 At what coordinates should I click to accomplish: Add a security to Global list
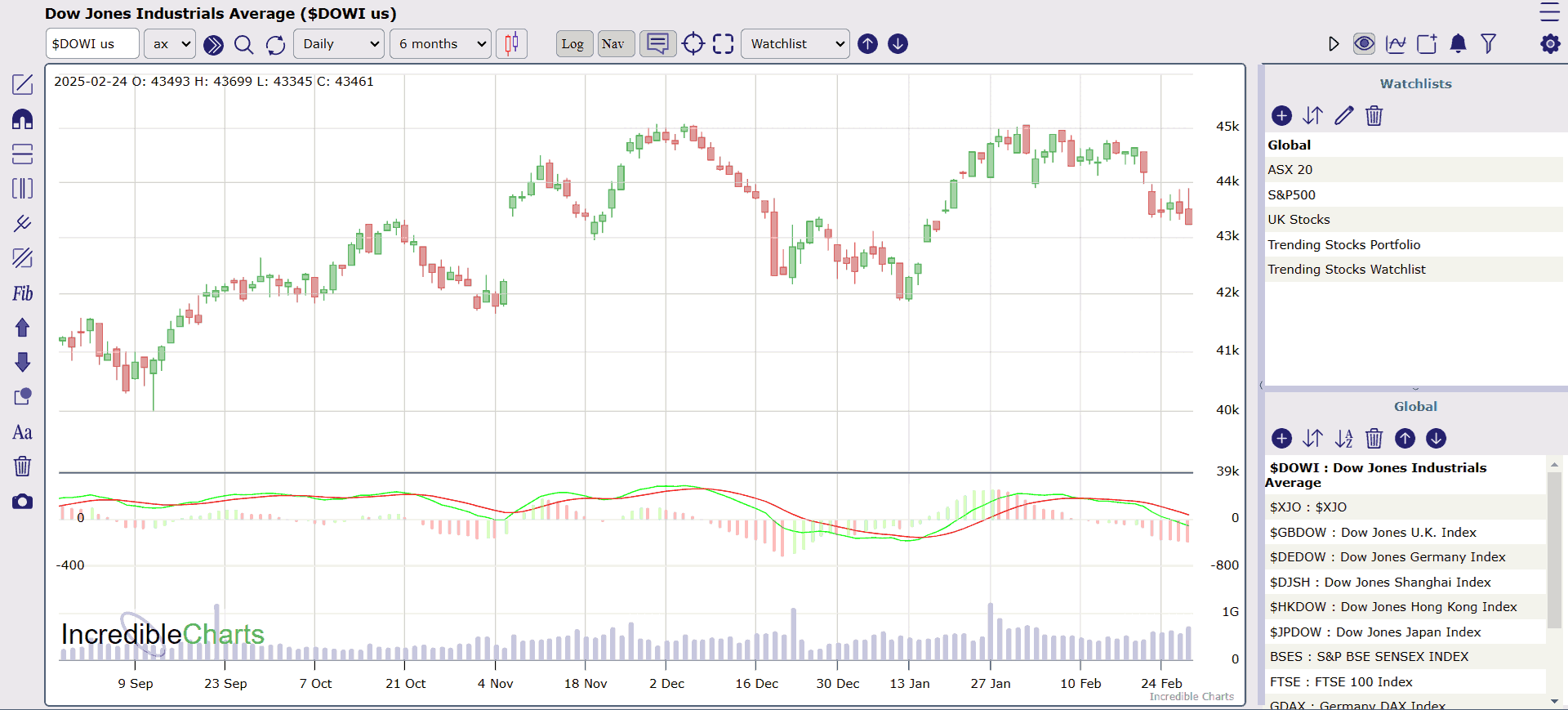1282,439
